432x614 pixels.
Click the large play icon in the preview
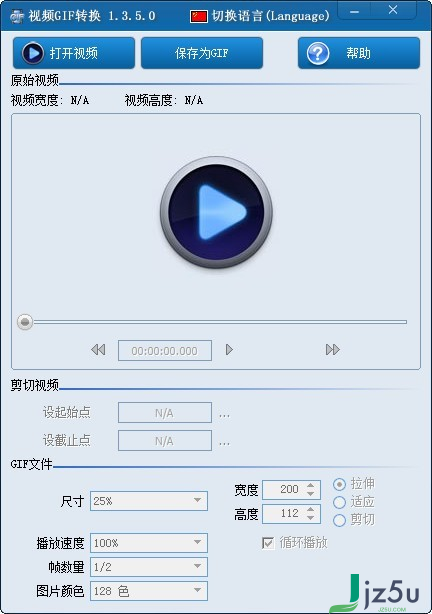coord(216,212)
